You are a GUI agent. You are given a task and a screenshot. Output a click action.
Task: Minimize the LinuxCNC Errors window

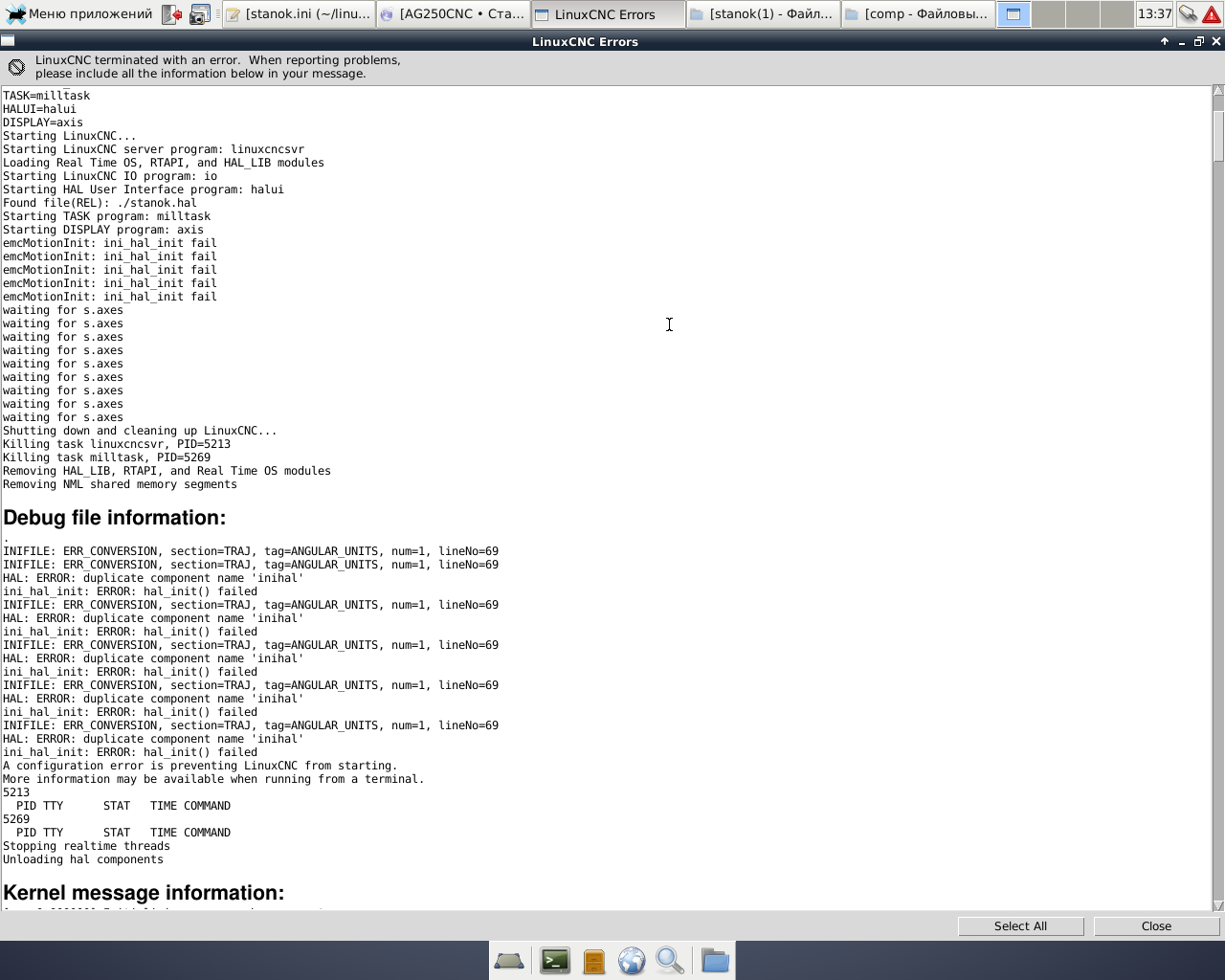tap(1182, 41)
